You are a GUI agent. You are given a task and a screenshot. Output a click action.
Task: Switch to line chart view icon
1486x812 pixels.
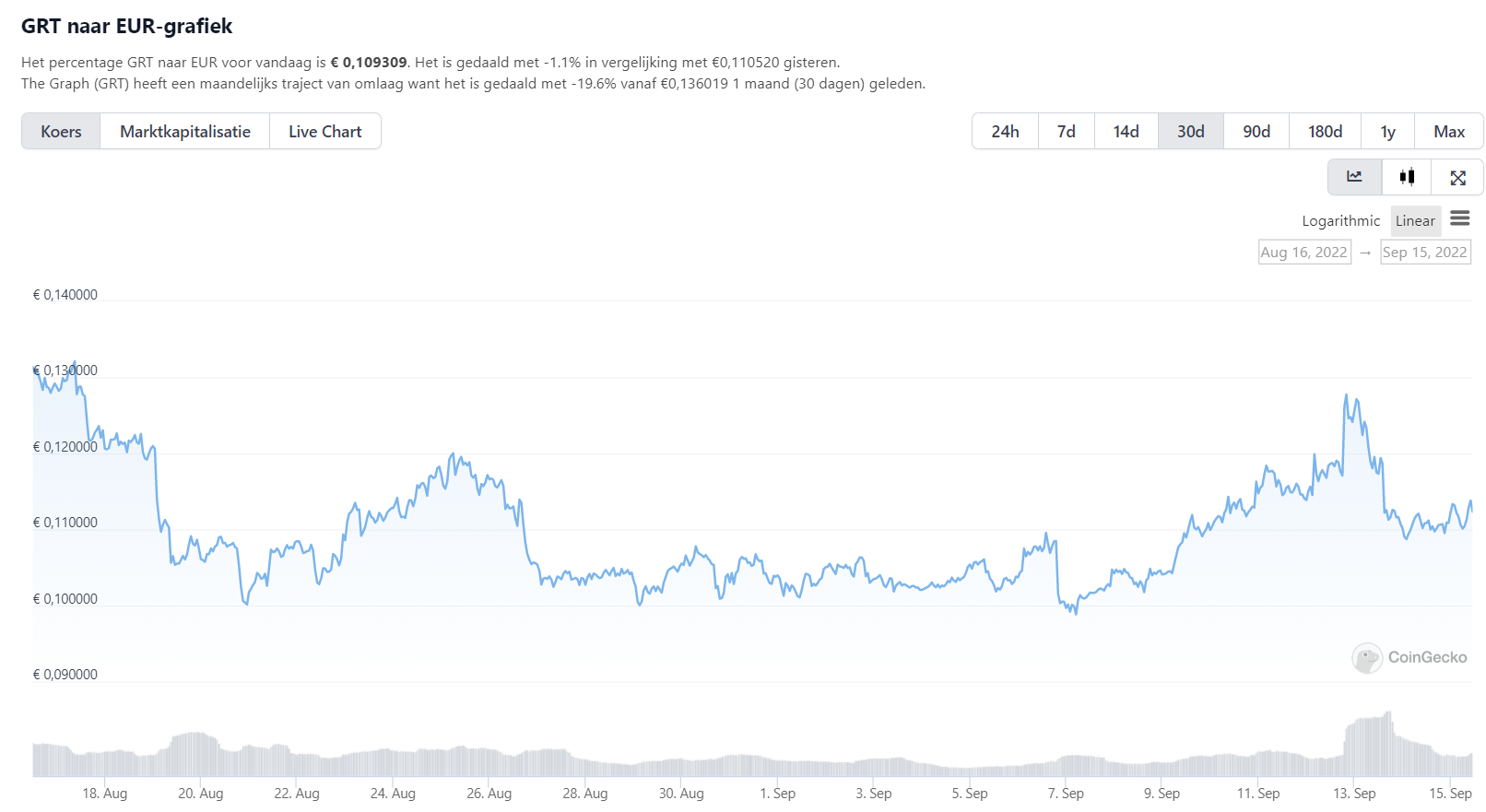coord(1354,177)
